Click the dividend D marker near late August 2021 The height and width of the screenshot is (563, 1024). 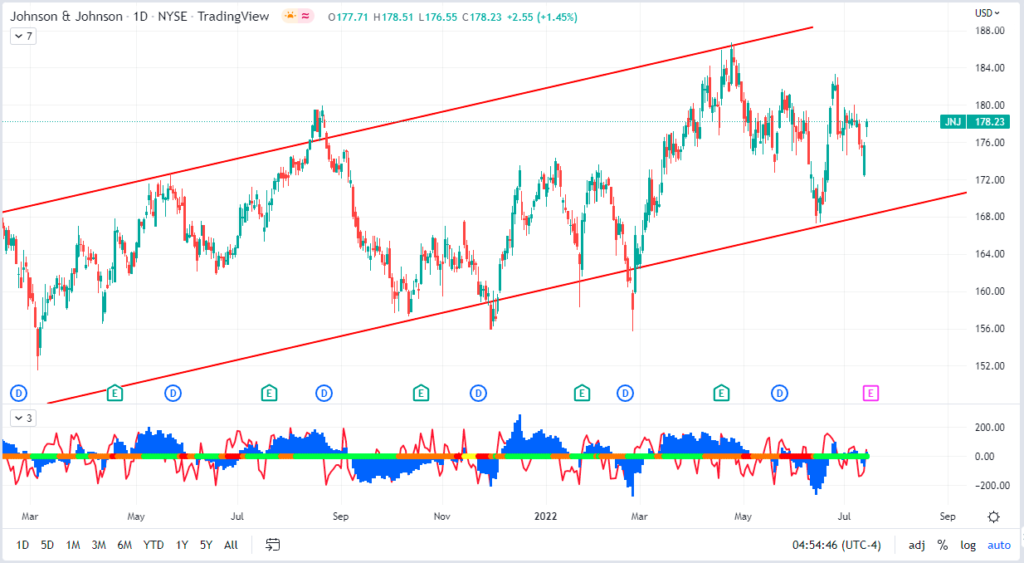[x=324, y=393]
